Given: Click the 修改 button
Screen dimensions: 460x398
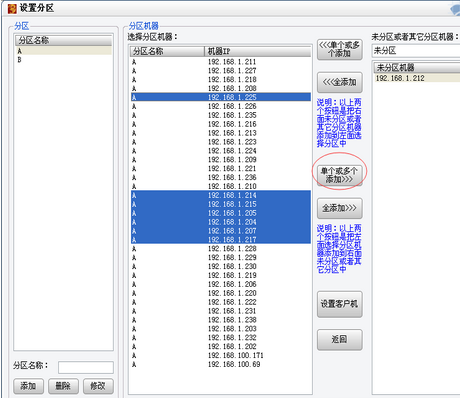Looking at the screenshot, I should tap(98, 386).
